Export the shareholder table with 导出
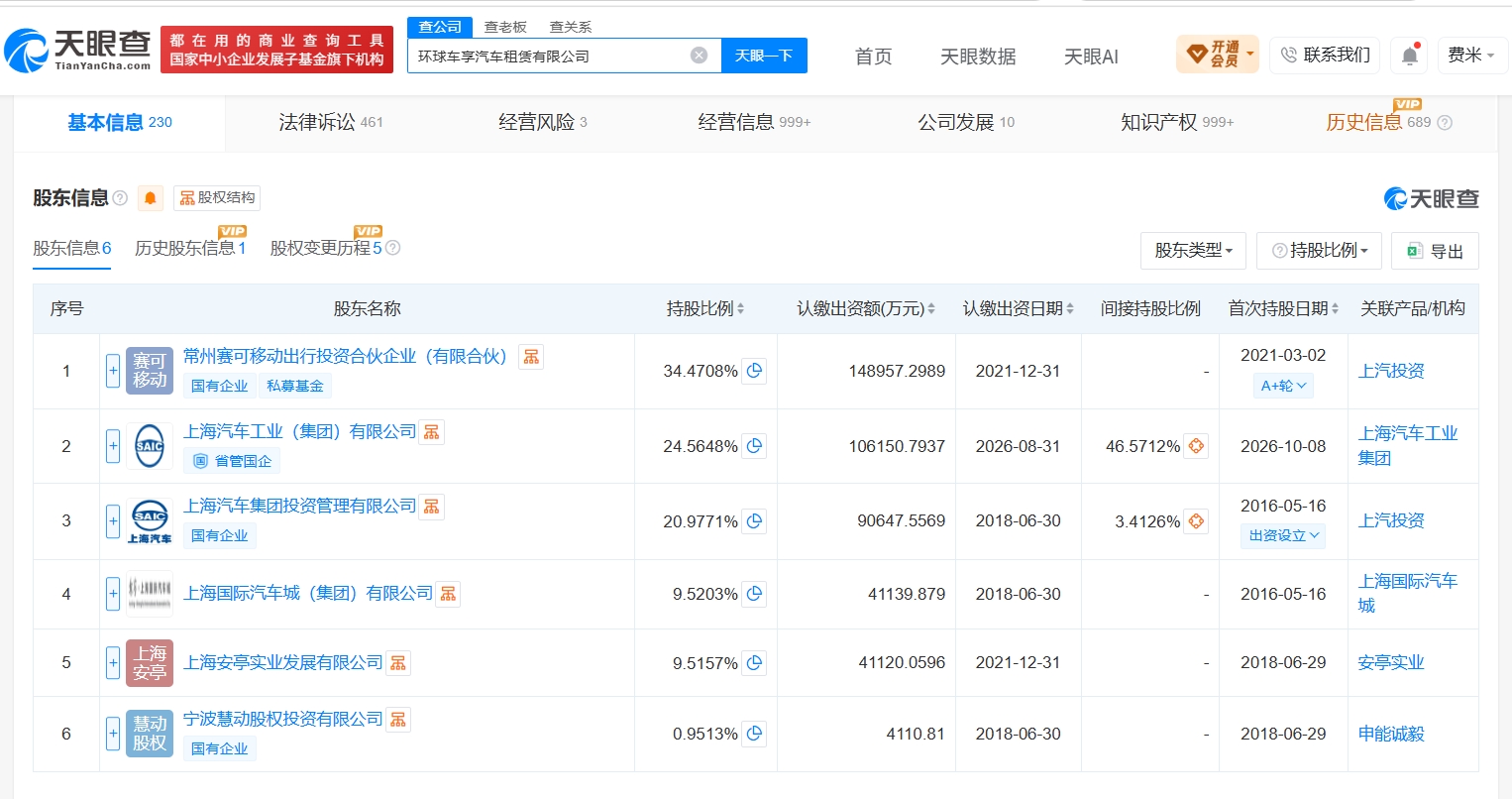Screen dimensions: 1512x799 (1435, 251)
